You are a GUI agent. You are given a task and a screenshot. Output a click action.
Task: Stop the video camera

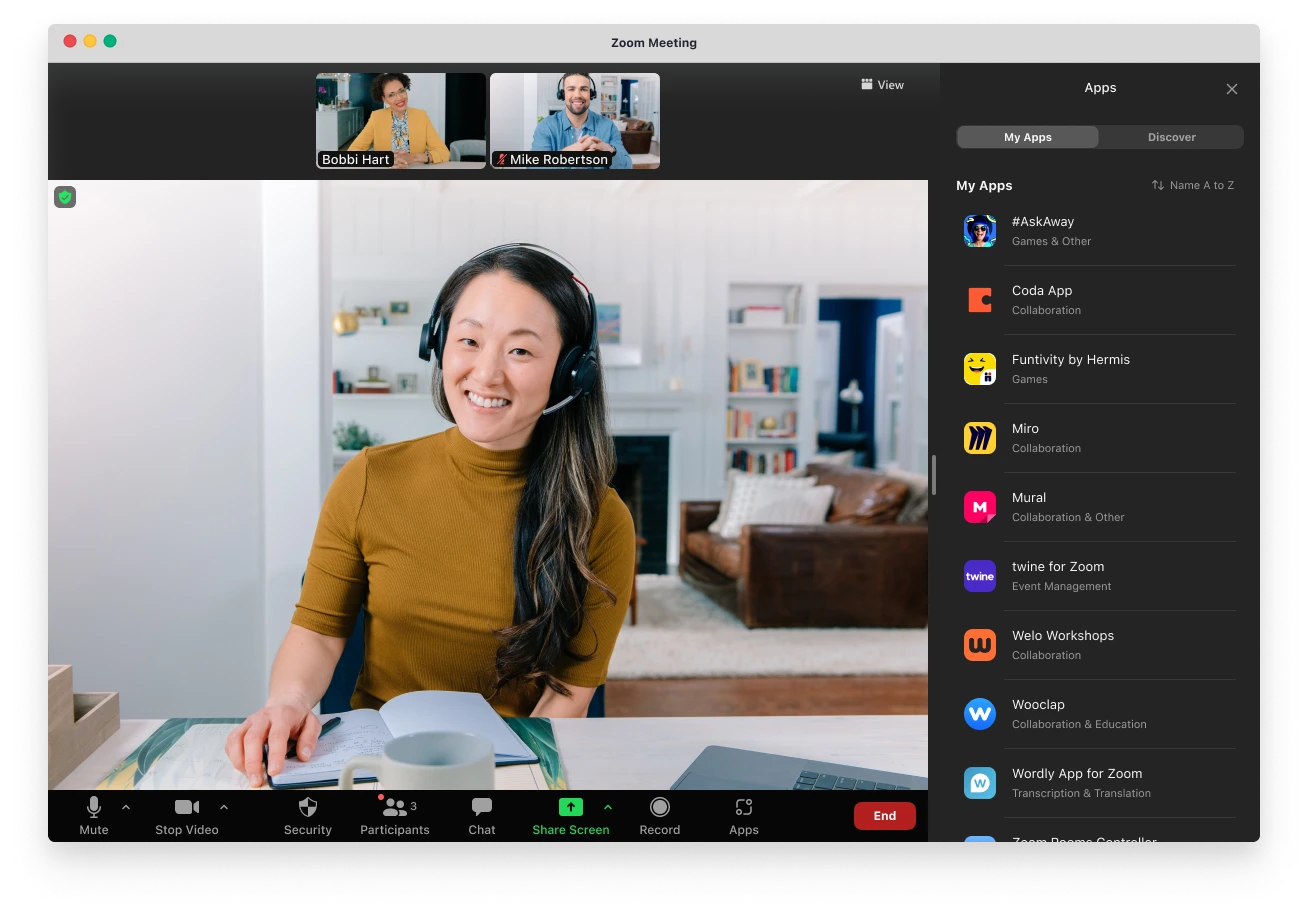pyautogui.click(x=186, y=815)
